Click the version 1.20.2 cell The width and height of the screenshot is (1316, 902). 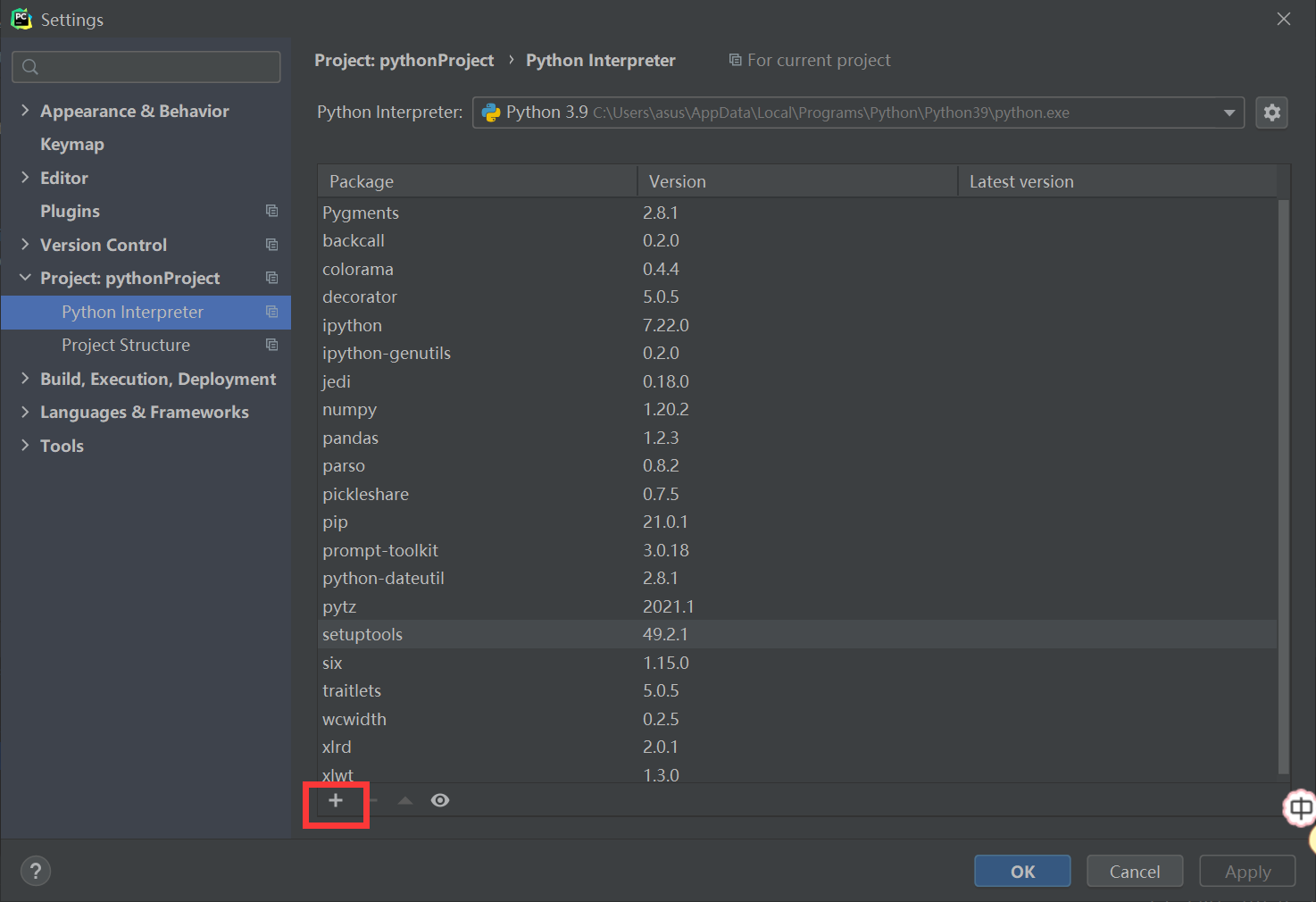tap(666, 409)
